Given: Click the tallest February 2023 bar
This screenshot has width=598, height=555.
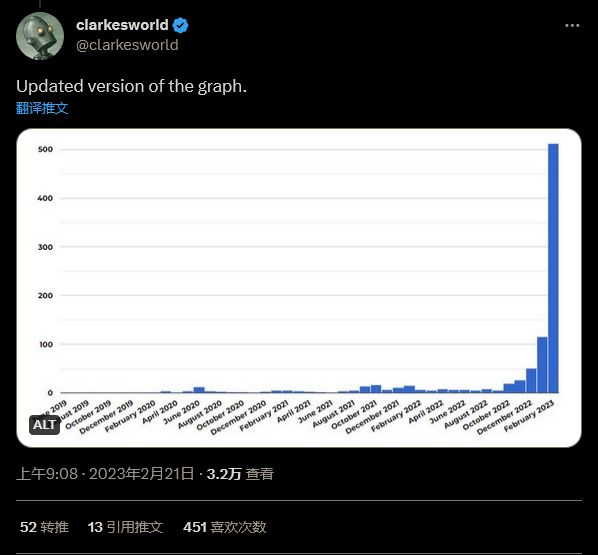Looking at the screenshot, I should pyautogui.click(x=553, y=268).
